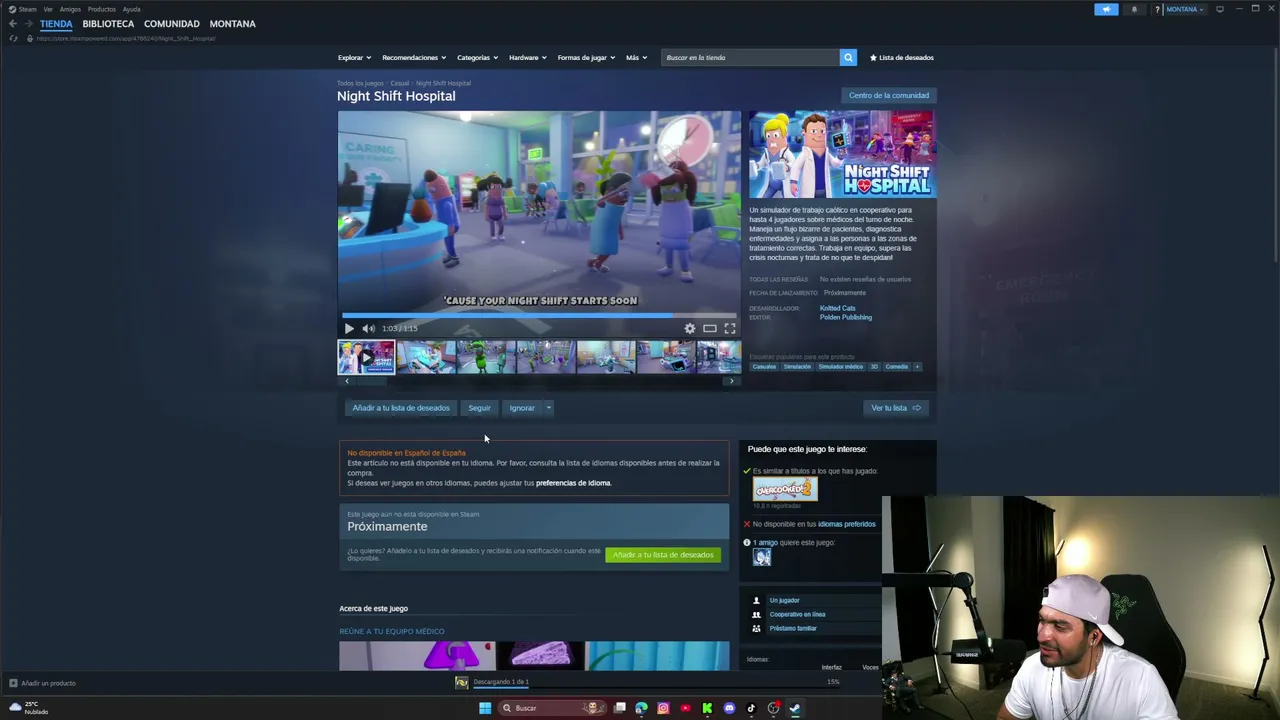Expand the Recomendaciones dropdown

tap(414, 57)
